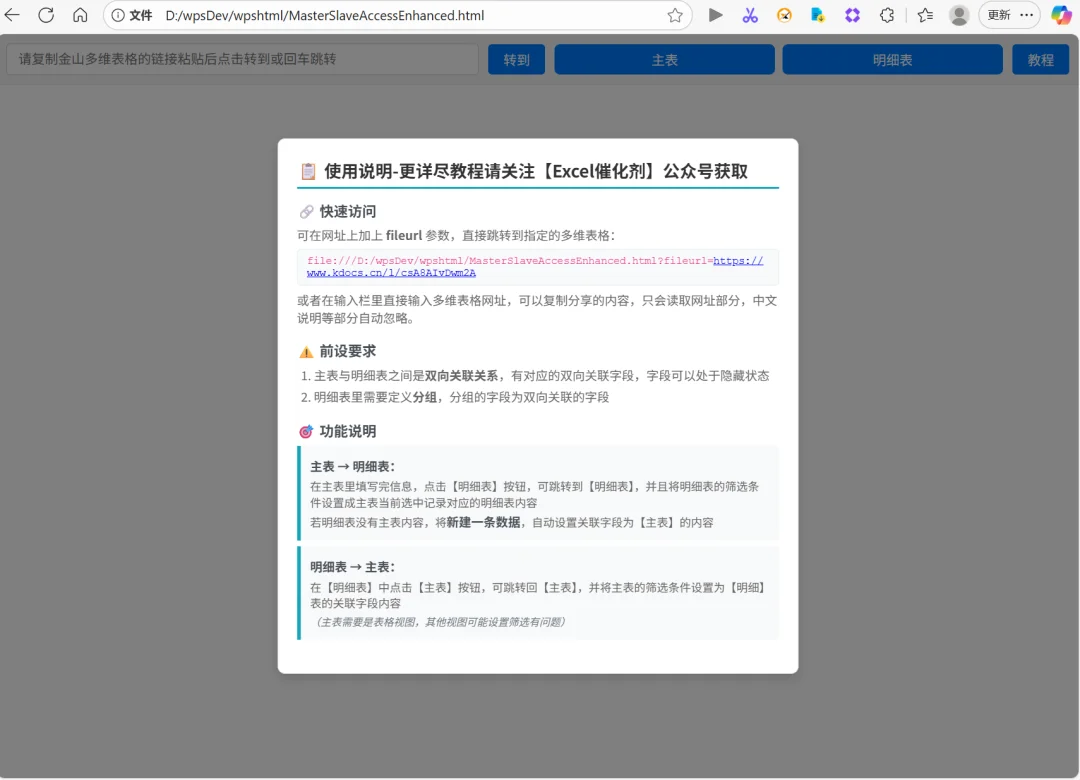Click the address bar URL text
This screenshot has width=1080, height=780.
point(324,15)
